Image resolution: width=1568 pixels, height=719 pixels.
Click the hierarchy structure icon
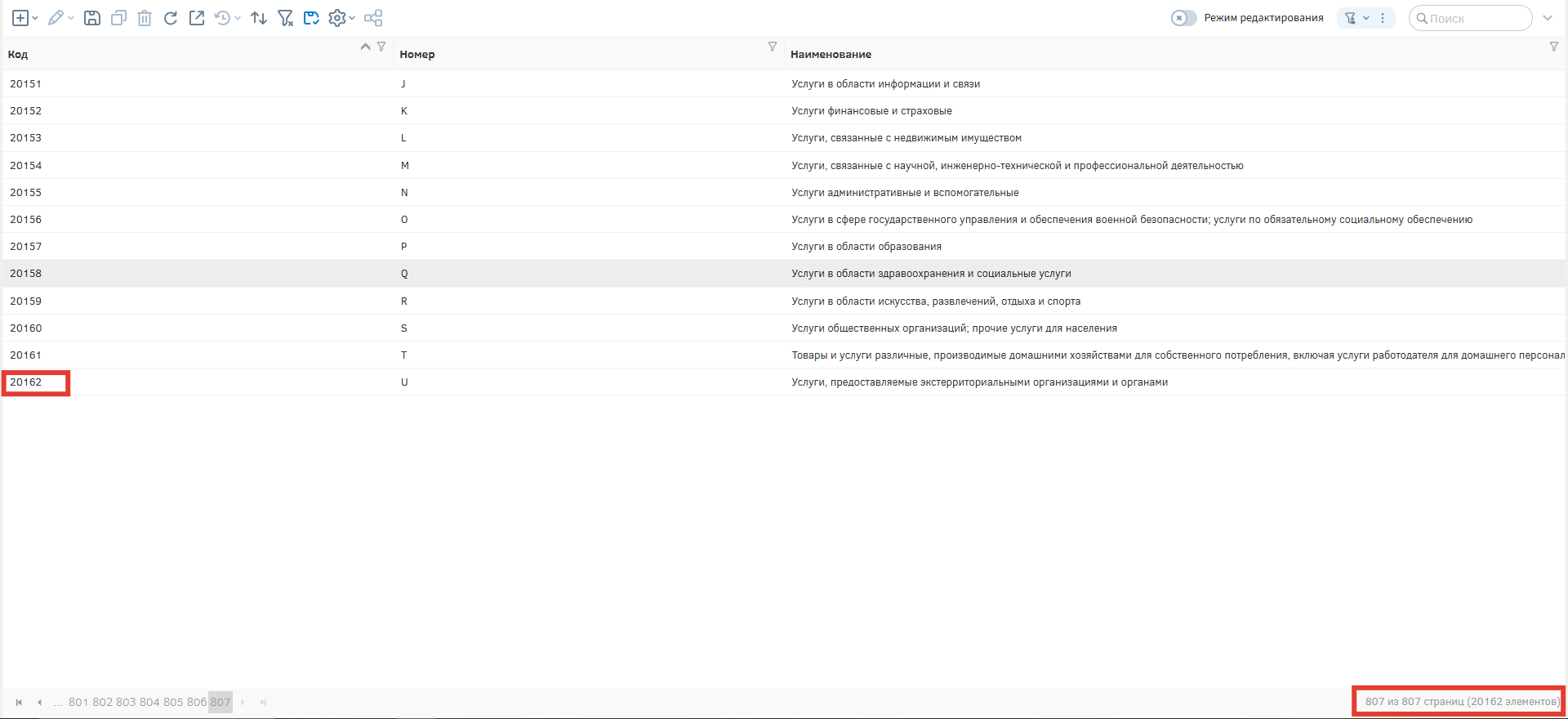(x=373, y=18)
